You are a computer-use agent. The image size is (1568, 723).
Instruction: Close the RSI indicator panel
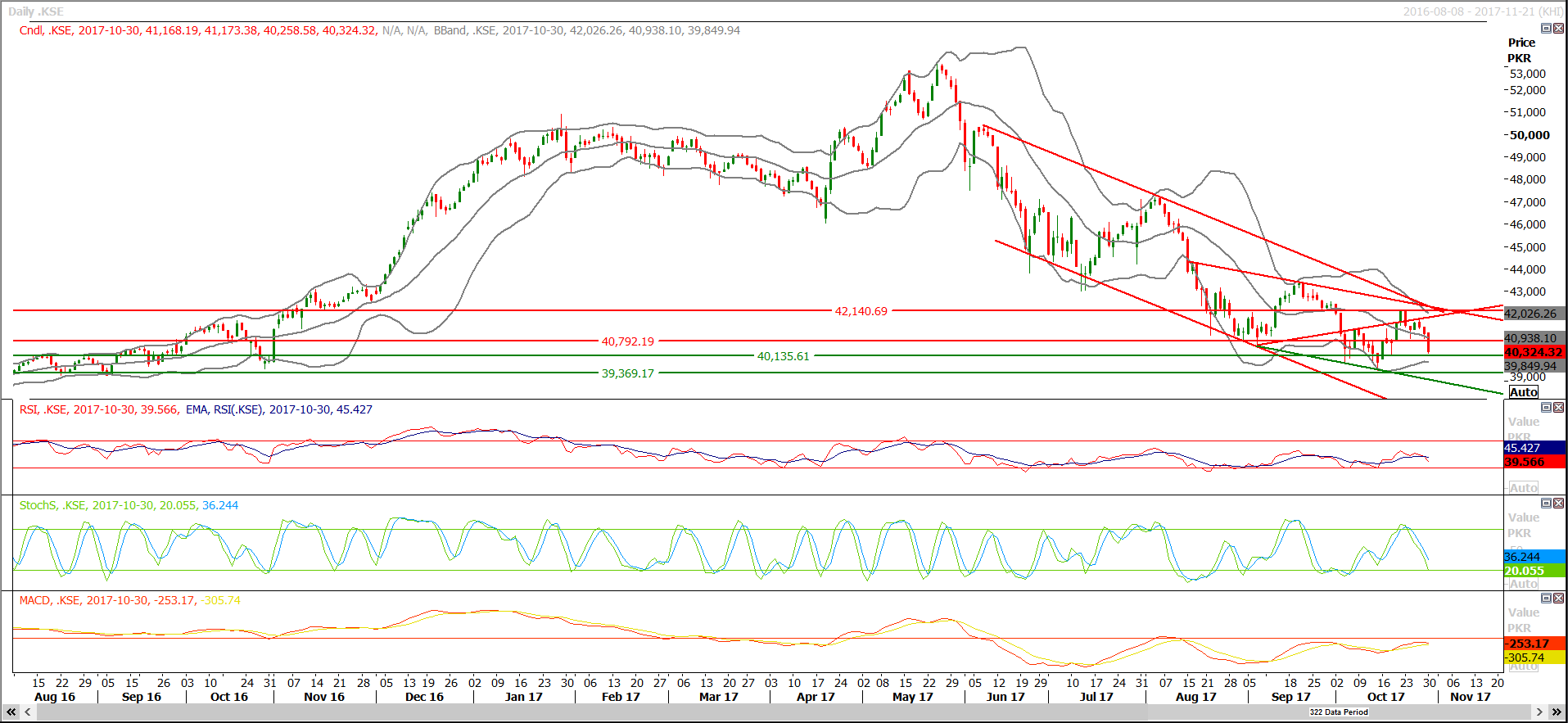pos(1557,408)
